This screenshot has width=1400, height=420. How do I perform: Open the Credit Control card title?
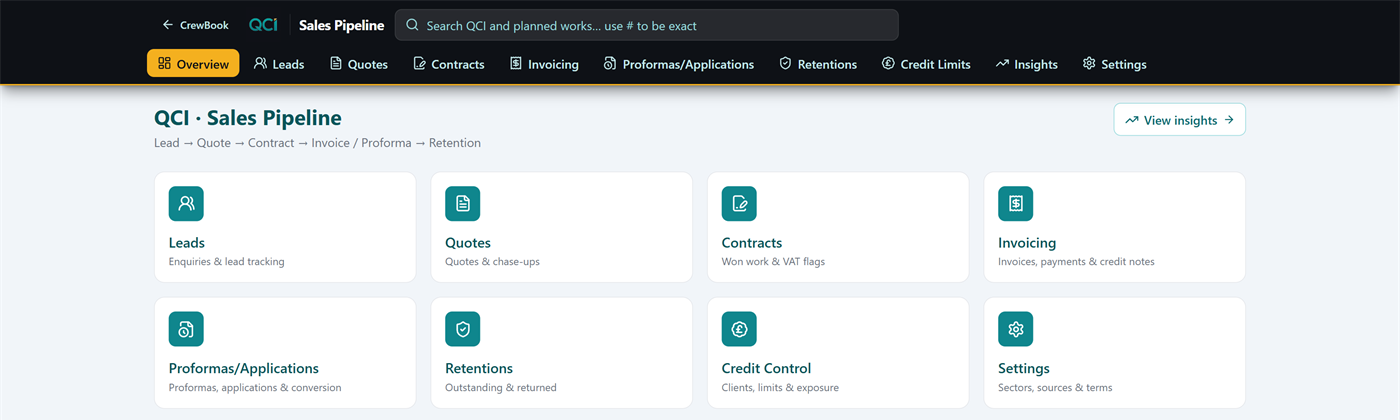coord(767,368)
